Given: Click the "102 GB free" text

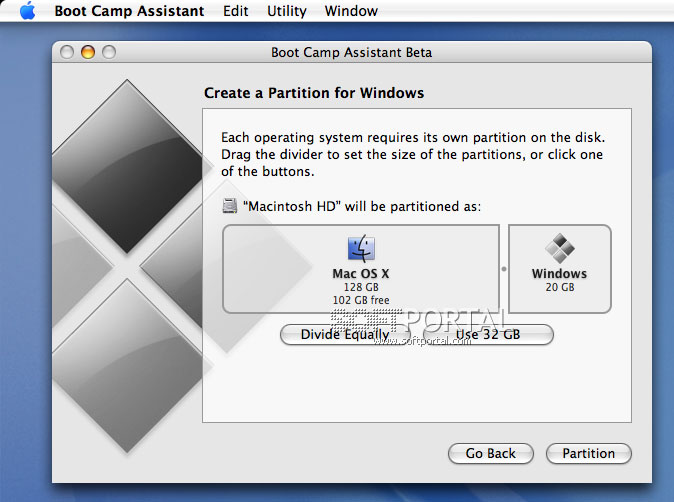Looking at the screenshot, I should pos(361,300).
